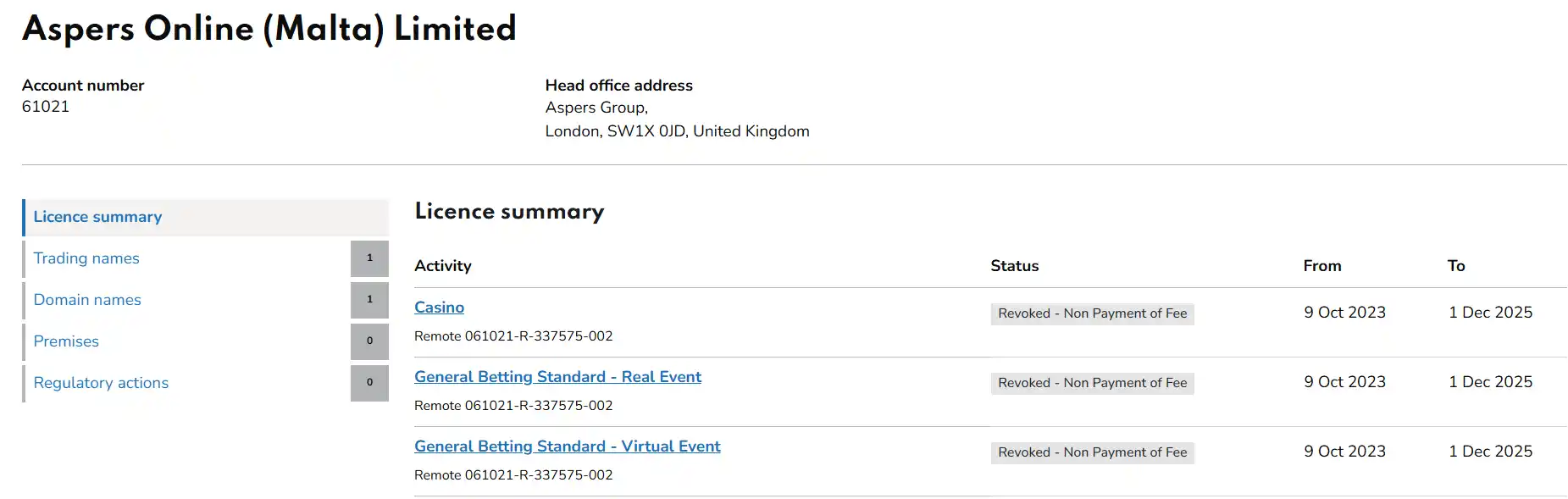Open General Betting Standard - Virtual Event link

(567, 446)
